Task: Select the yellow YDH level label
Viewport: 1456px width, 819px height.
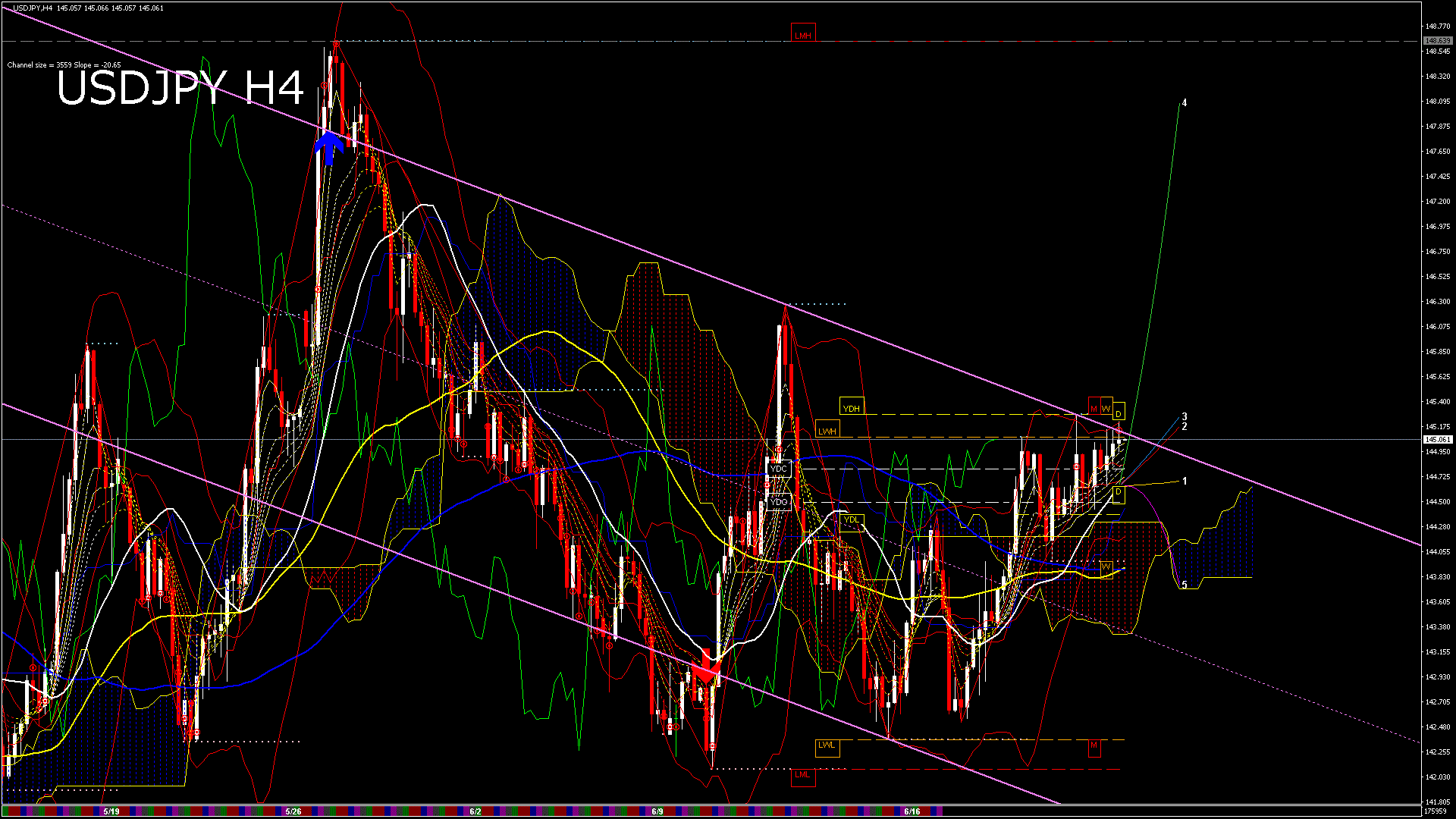Action: pos(851,408)
